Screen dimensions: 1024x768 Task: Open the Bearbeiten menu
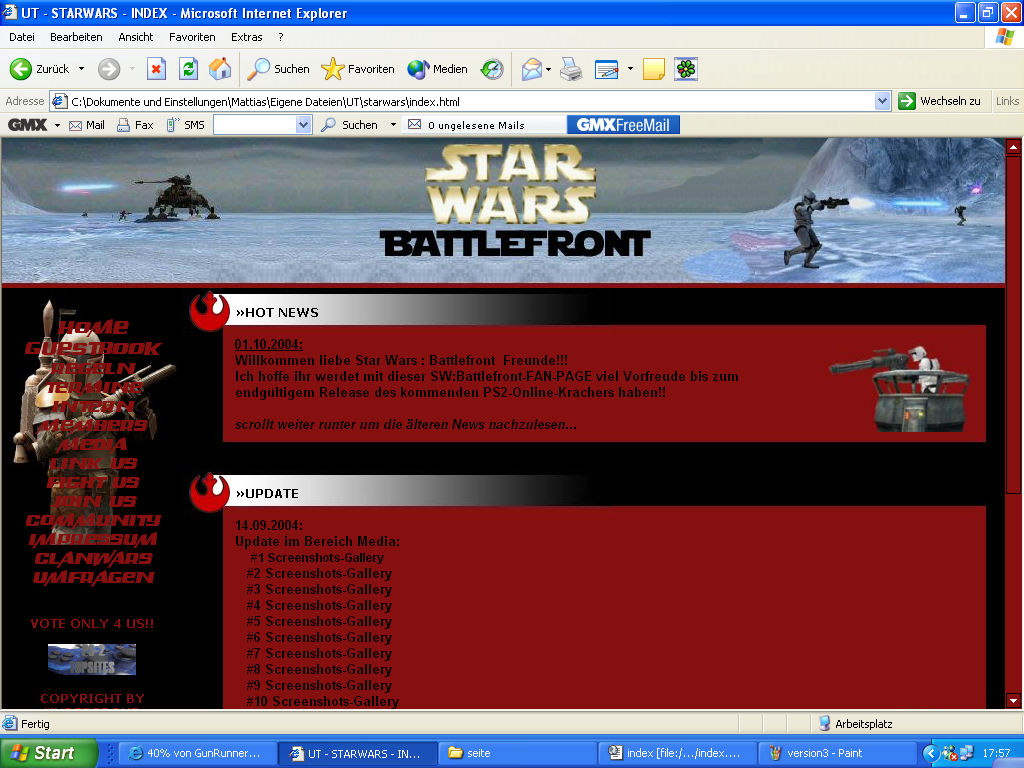76,37
